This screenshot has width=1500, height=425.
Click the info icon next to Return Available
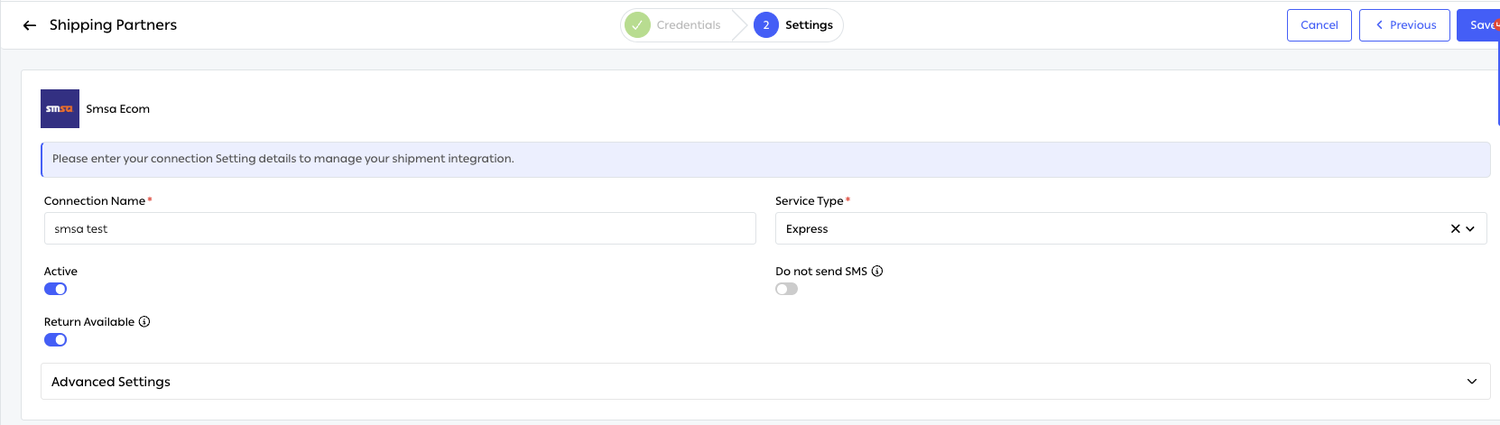pos(144,322)
